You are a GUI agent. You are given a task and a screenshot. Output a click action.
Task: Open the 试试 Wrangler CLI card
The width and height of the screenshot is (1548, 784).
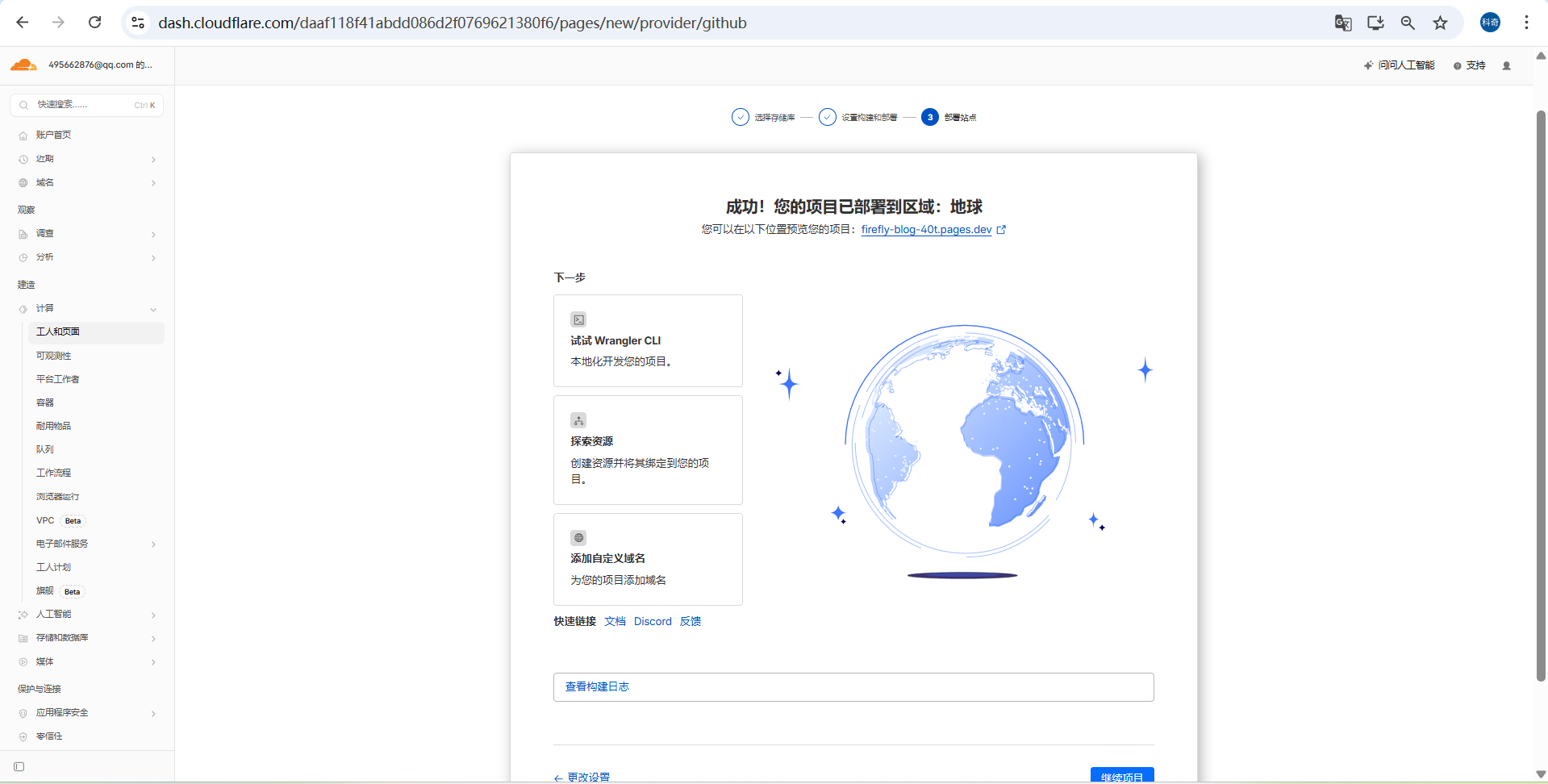648,341
